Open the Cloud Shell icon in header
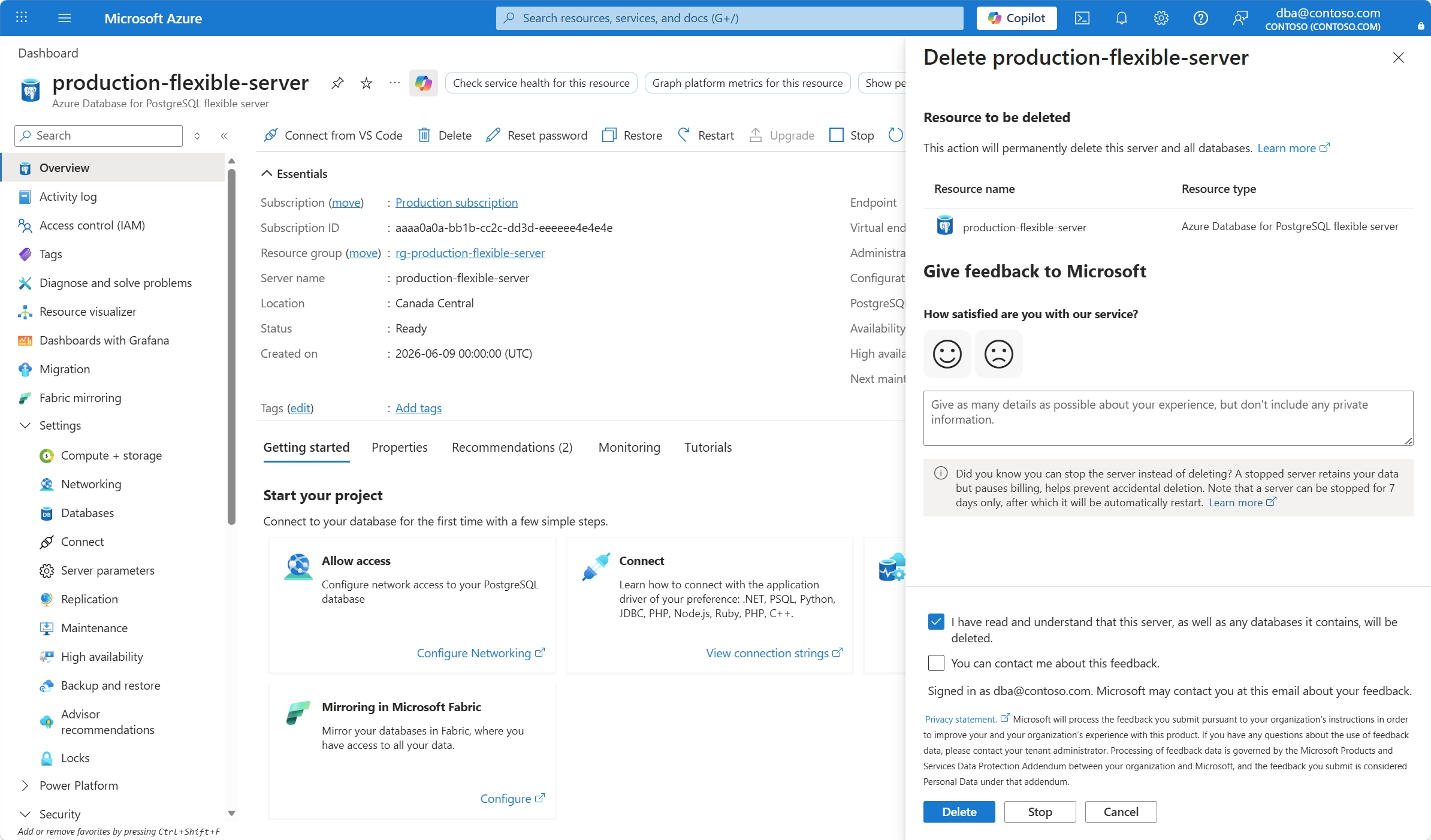This screenshot has width=1431, height=840. (x=1082, y=18)
